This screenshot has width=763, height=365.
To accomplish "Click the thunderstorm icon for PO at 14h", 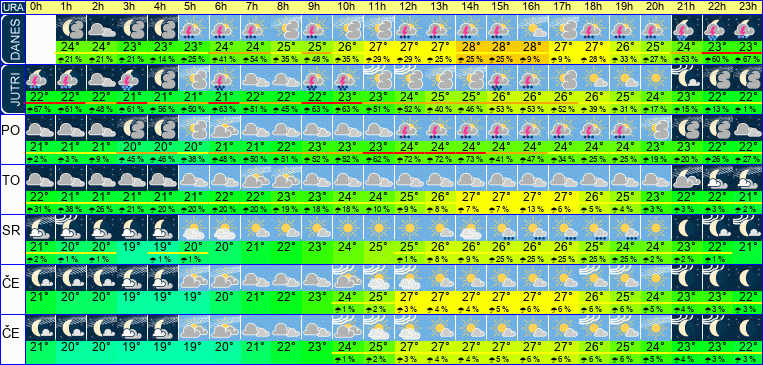I will tap(470, 128).
